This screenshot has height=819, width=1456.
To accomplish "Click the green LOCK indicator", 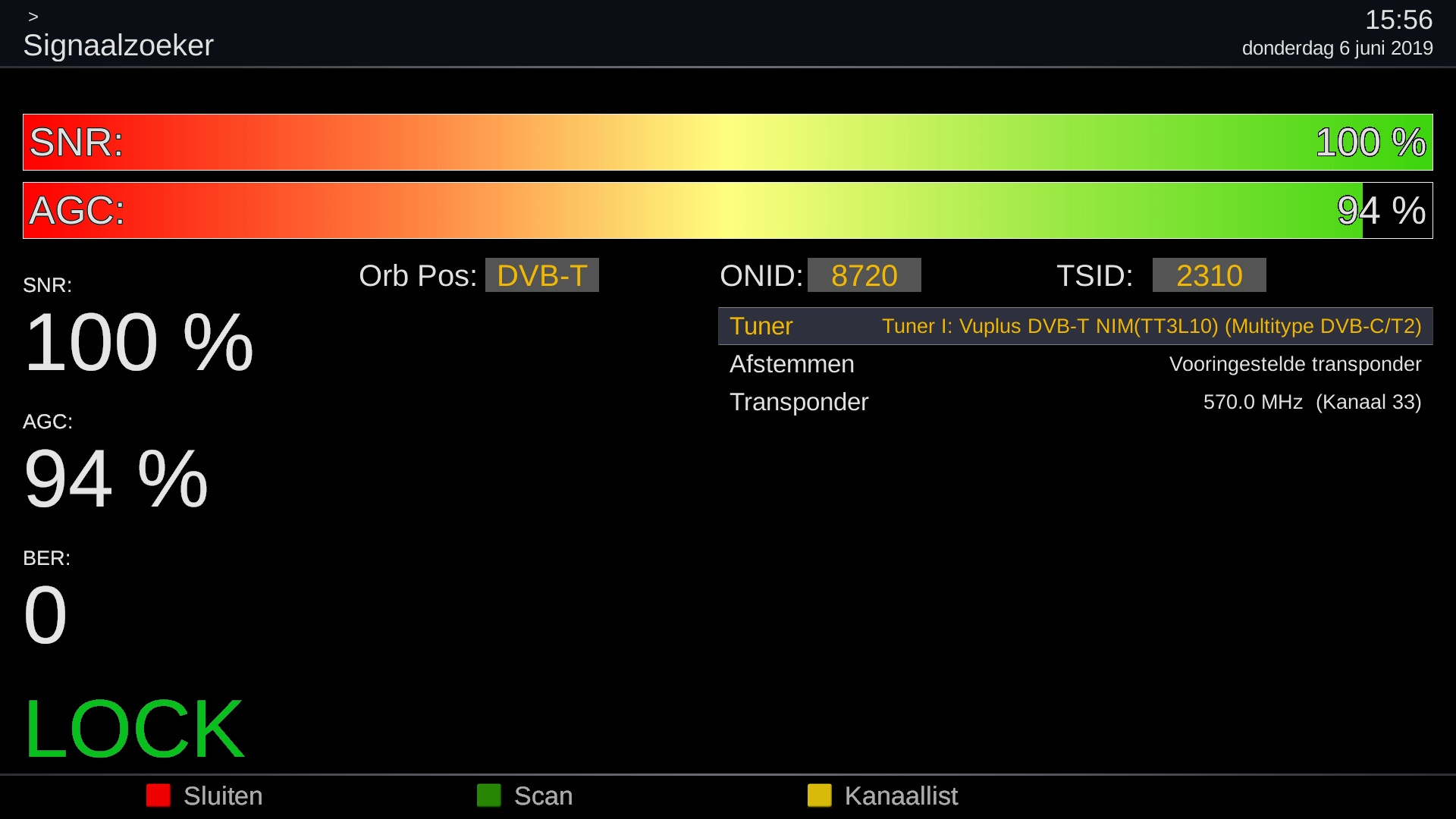I will point(133,730).
